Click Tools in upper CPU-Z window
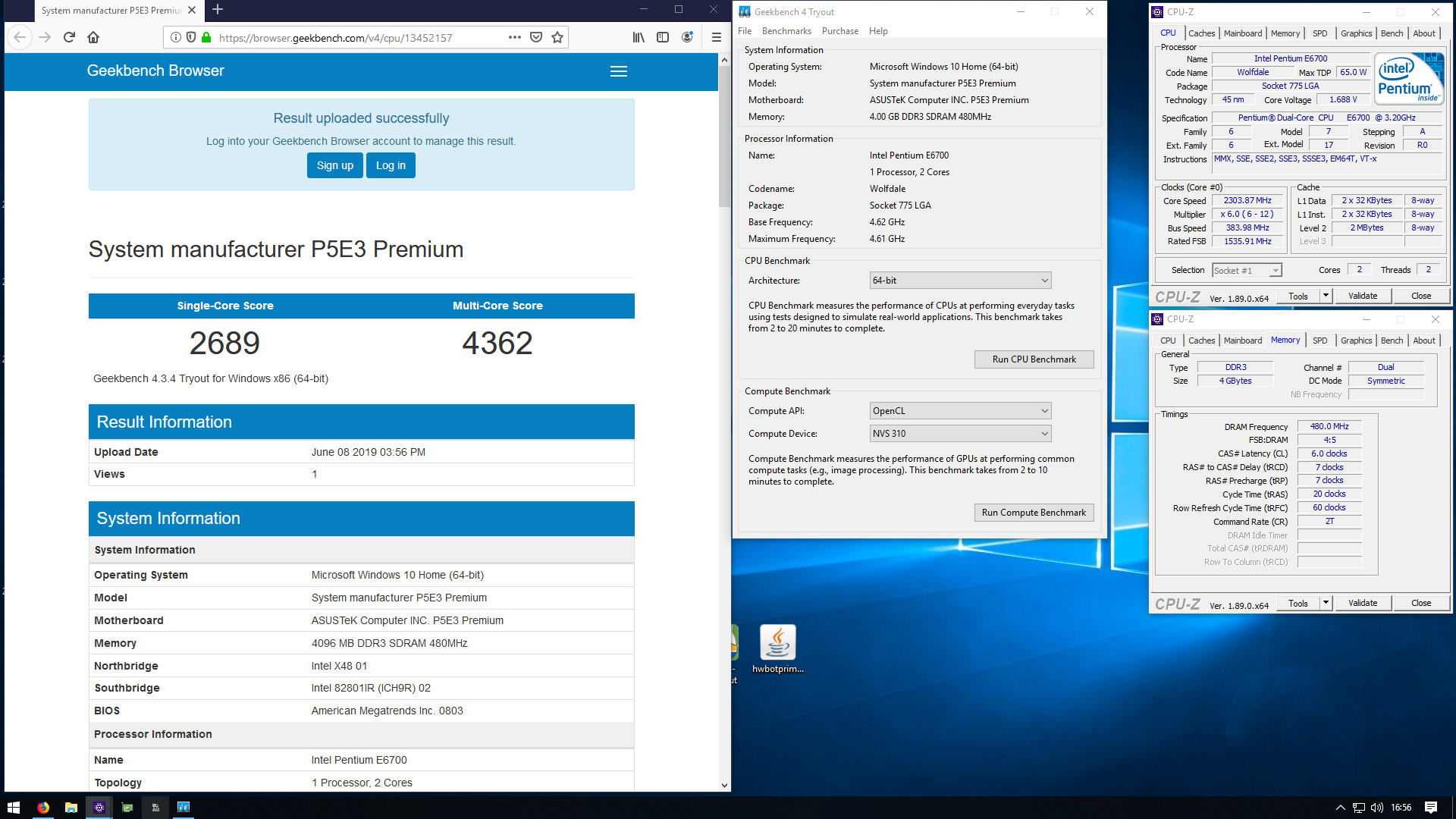Screen dimensions: 1456x819 (x=1298, y=297)
